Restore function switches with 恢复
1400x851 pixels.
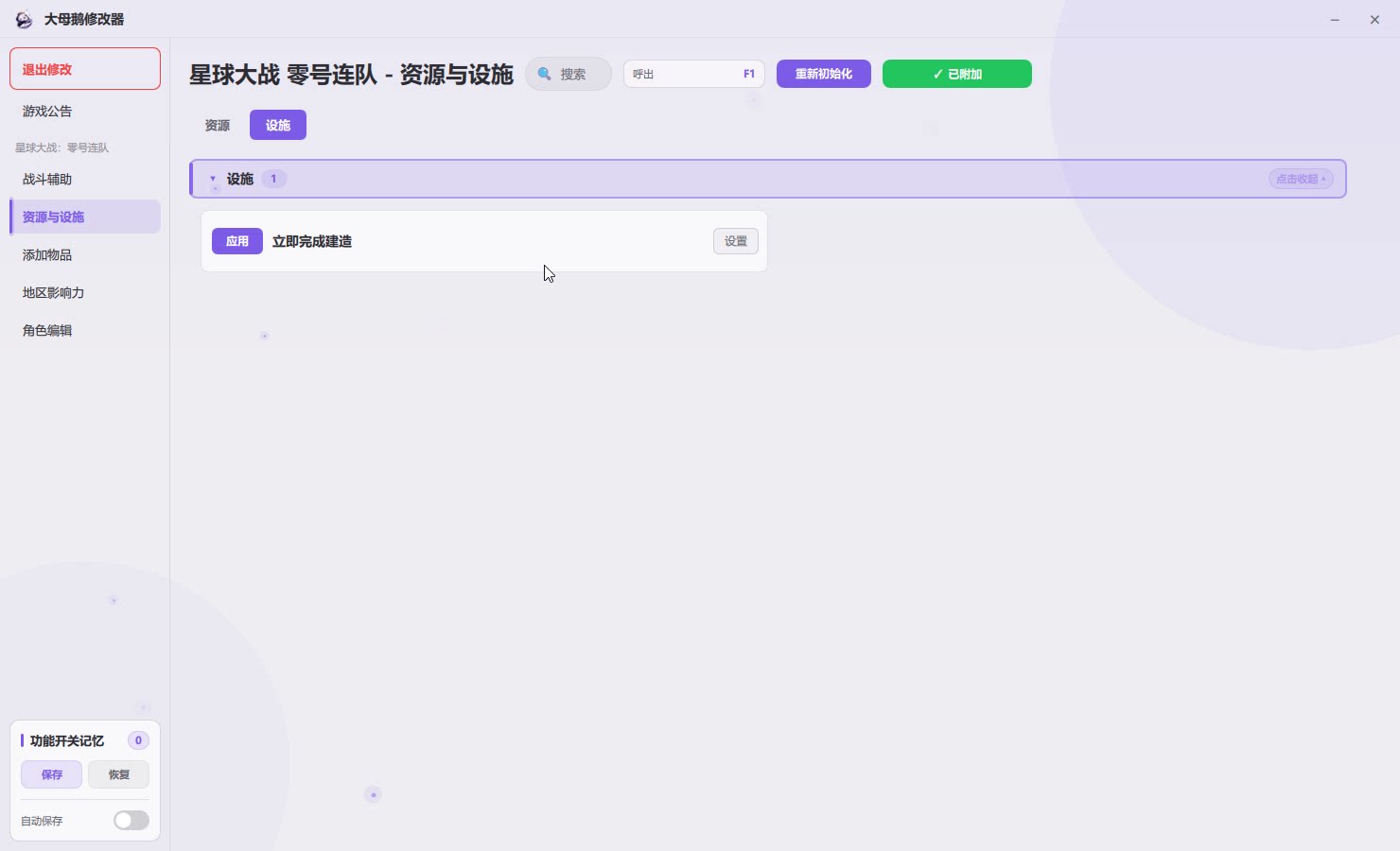pyautogui.click(x=119, y=774)
